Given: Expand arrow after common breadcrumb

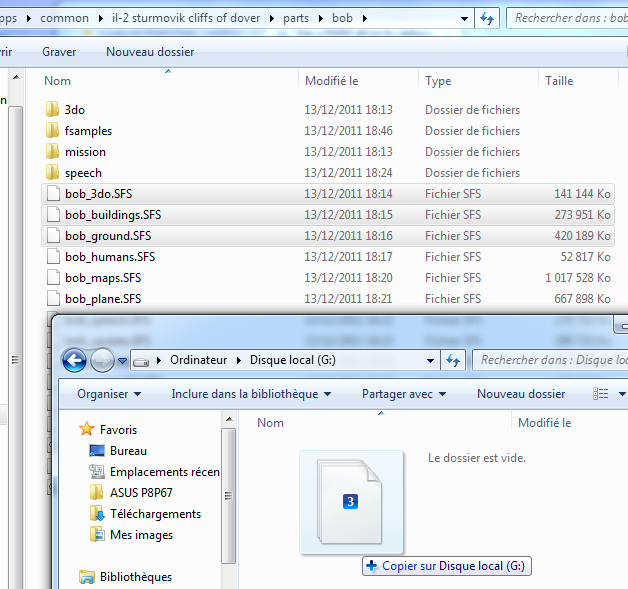Looking at the screenshot, I should (101, 18).
